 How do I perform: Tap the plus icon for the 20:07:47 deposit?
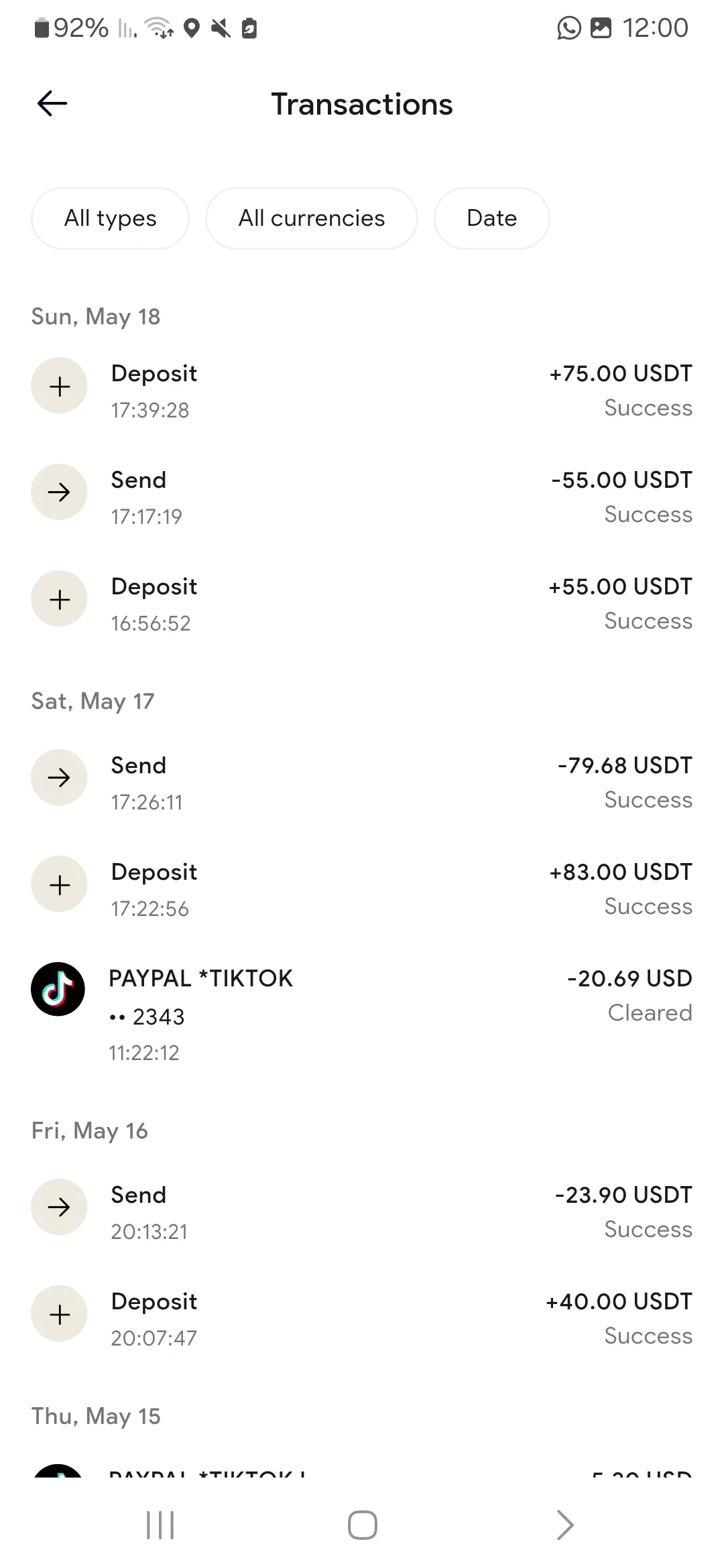(x=59, y=1314)
